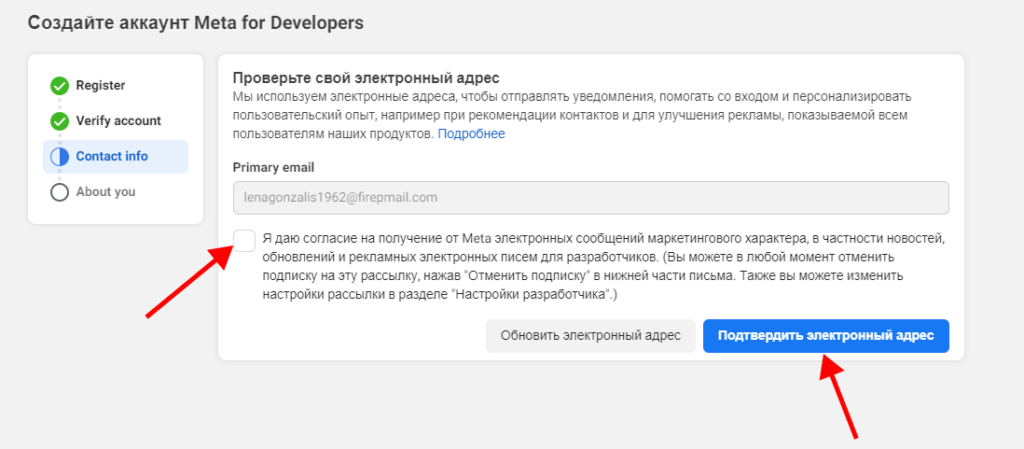Image resolution: width=1024 pixels, height=449 pixels.
Task: Click the Primary email field label
Action: pyautogui.click(x=273, y=168)
